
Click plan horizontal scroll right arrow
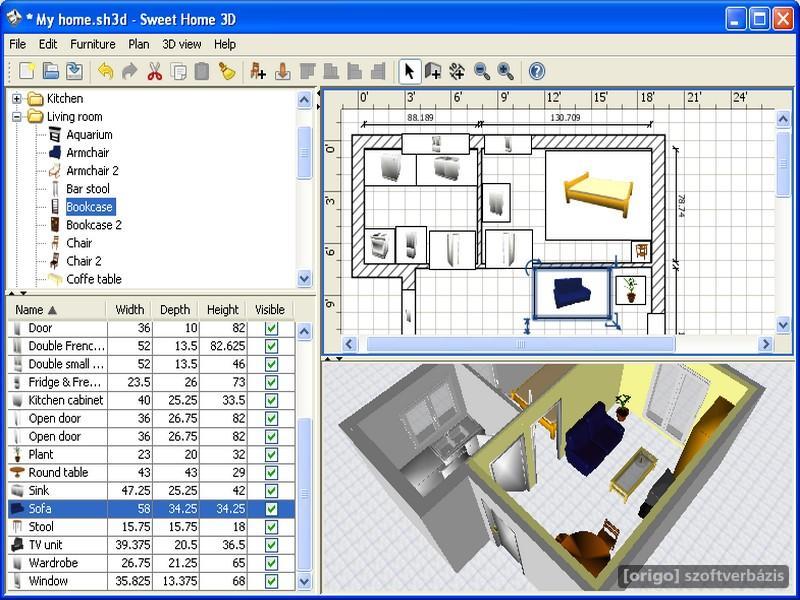(765, 344)
